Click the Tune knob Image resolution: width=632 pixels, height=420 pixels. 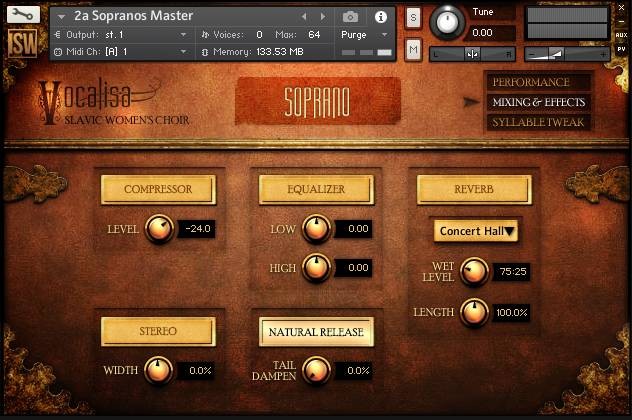pos(447,23)
